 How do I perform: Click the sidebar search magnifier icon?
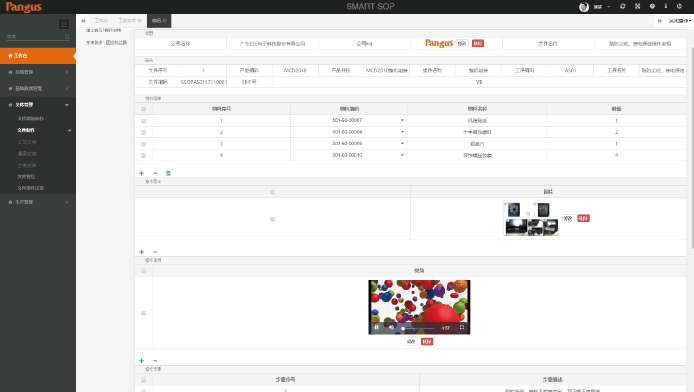click(67, 37)
